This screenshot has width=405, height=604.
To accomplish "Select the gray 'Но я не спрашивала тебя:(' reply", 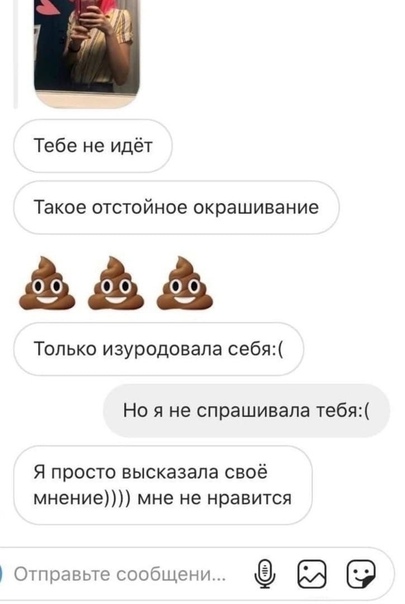I will (x=246, y=411).
